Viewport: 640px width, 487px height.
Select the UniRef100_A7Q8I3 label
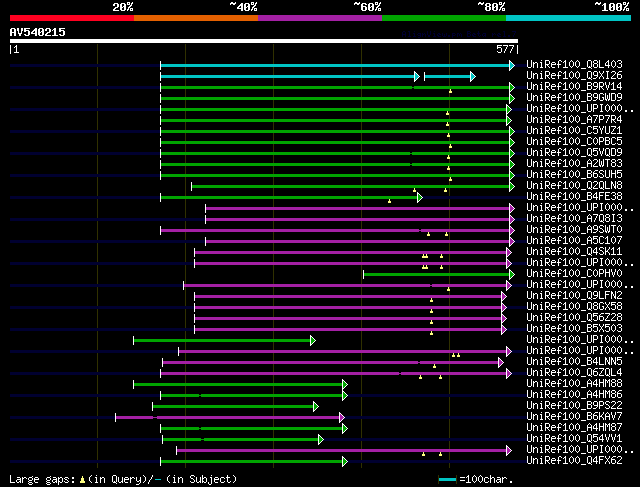[574, 219]
